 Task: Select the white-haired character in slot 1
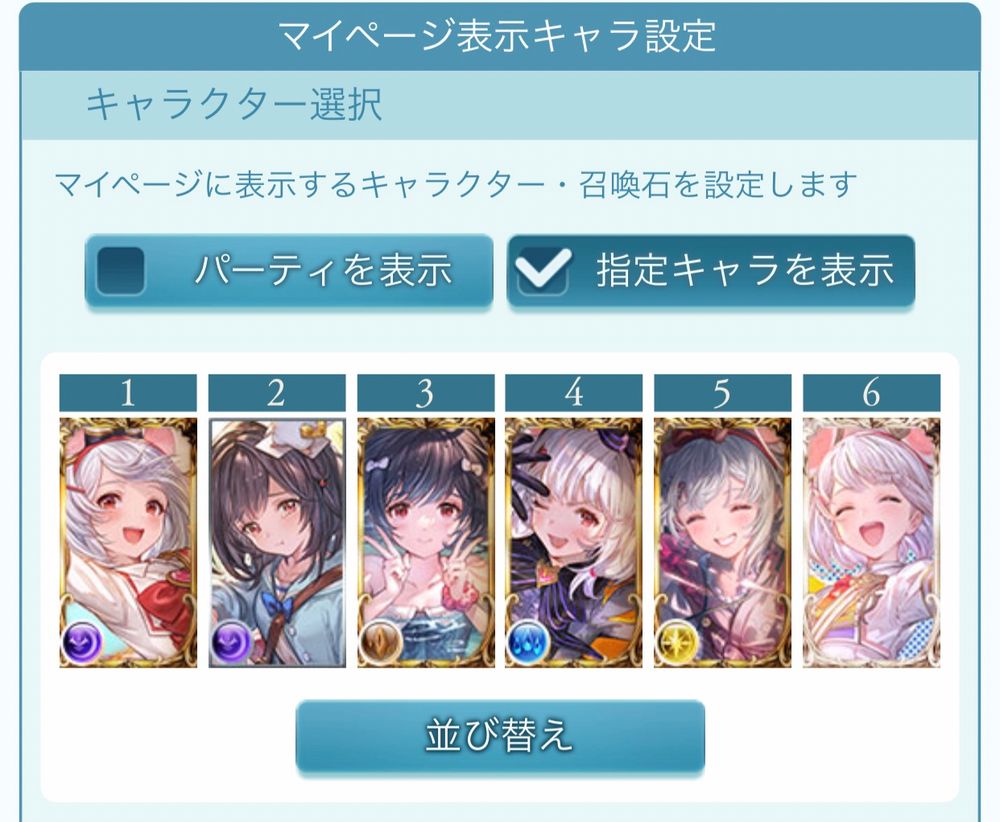point(128,543)
